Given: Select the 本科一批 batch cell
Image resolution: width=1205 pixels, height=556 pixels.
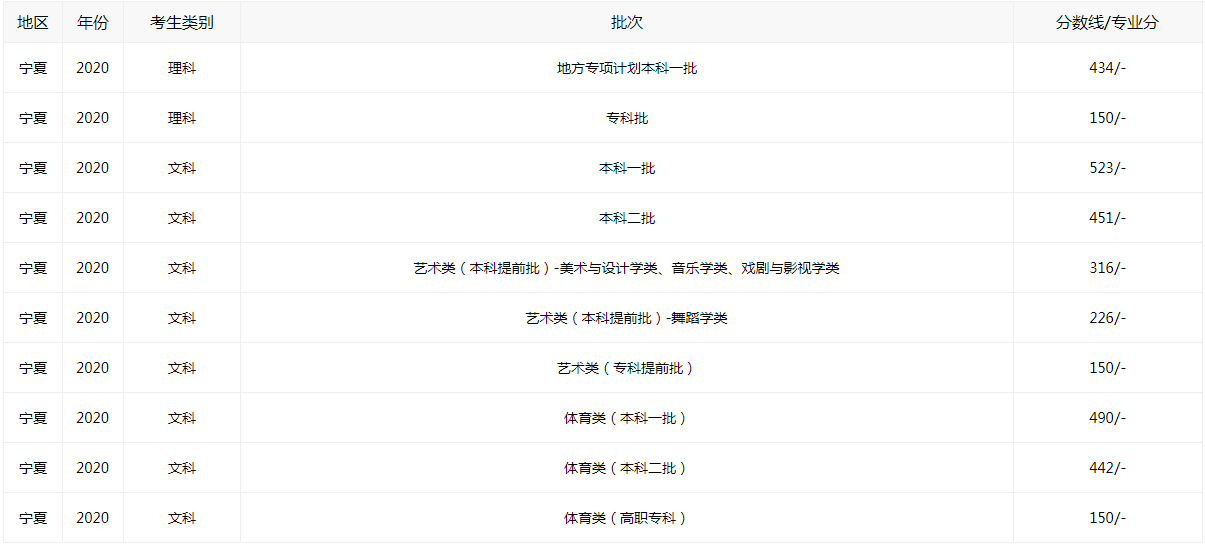Looking at the screenshot, I should coord(627,168).
